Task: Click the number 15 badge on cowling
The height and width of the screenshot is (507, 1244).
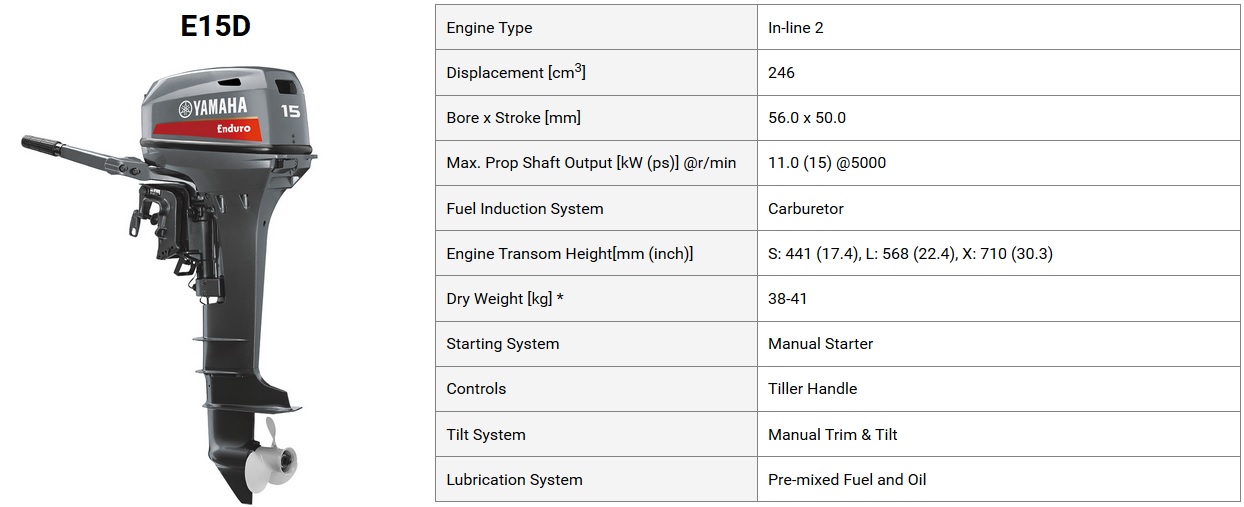Action: (290, 112)
